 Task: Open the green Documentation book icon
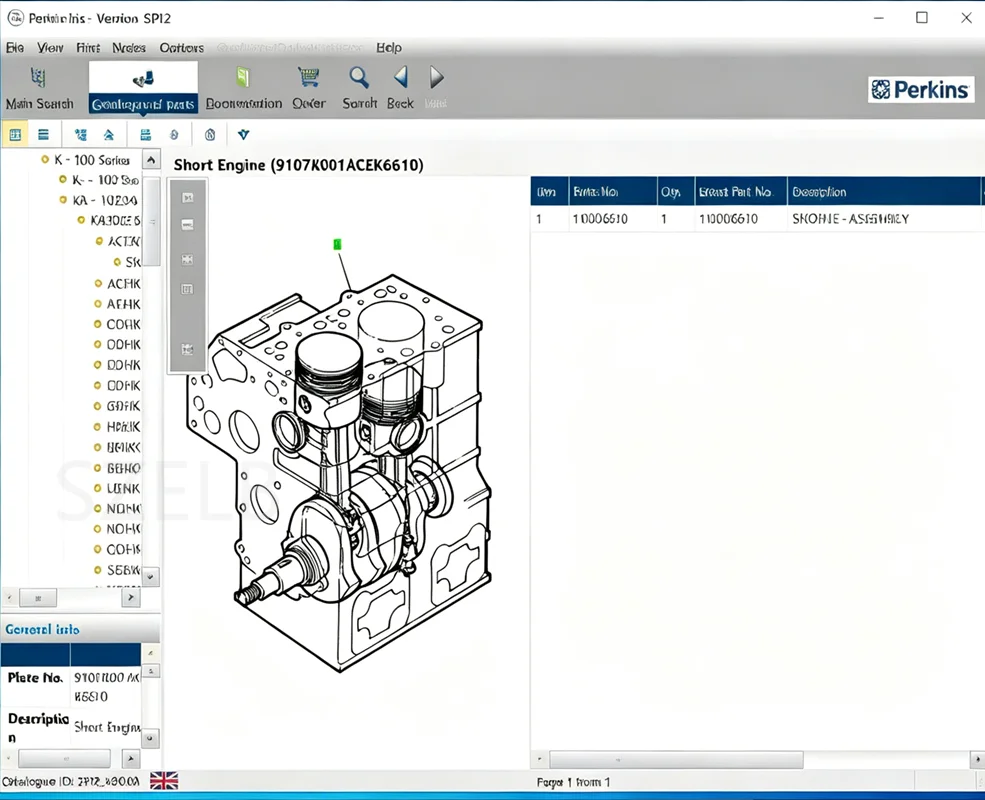coord(243,77)
